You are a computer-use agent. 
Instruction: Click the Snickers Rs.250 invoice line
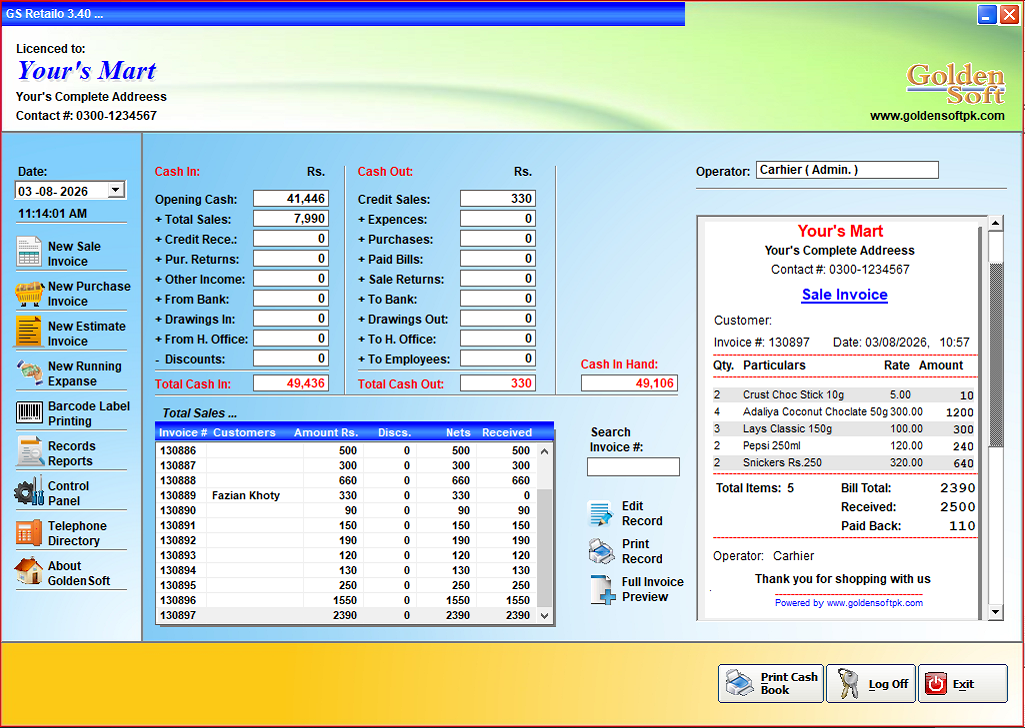point(844,463)
